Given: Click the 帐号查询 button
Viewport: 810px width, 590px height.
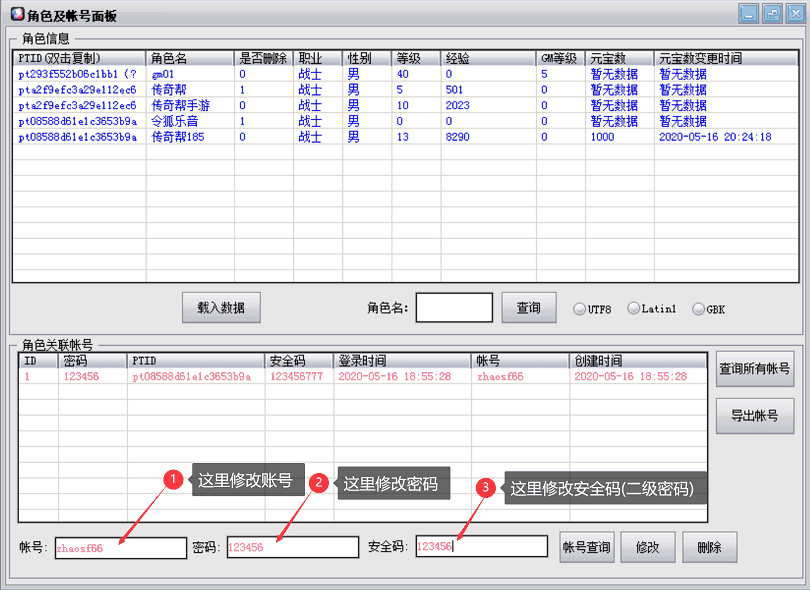Looking at the screenshot, I should [587, 547].
